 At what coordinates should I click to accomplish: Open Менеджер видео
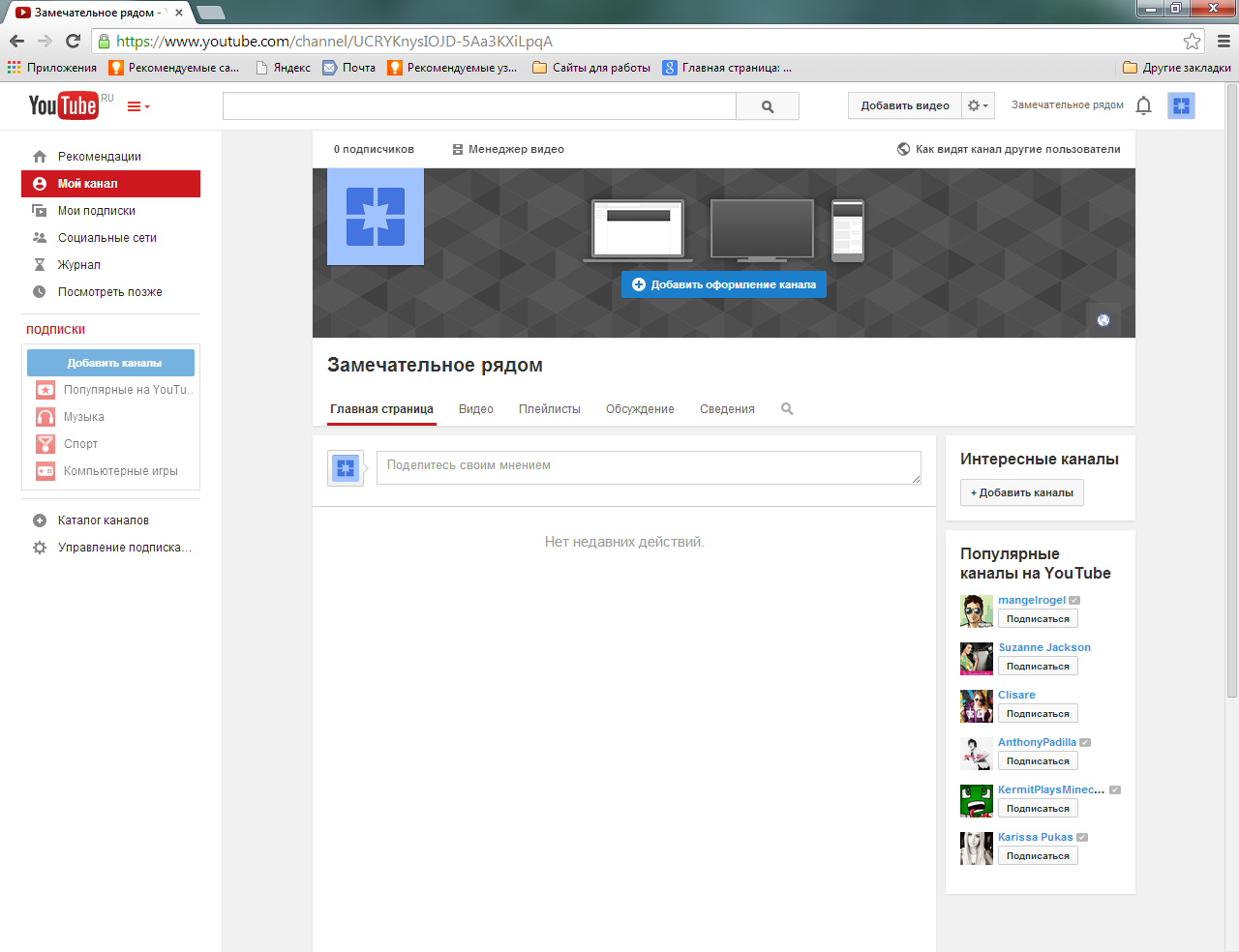click(507, 149)
